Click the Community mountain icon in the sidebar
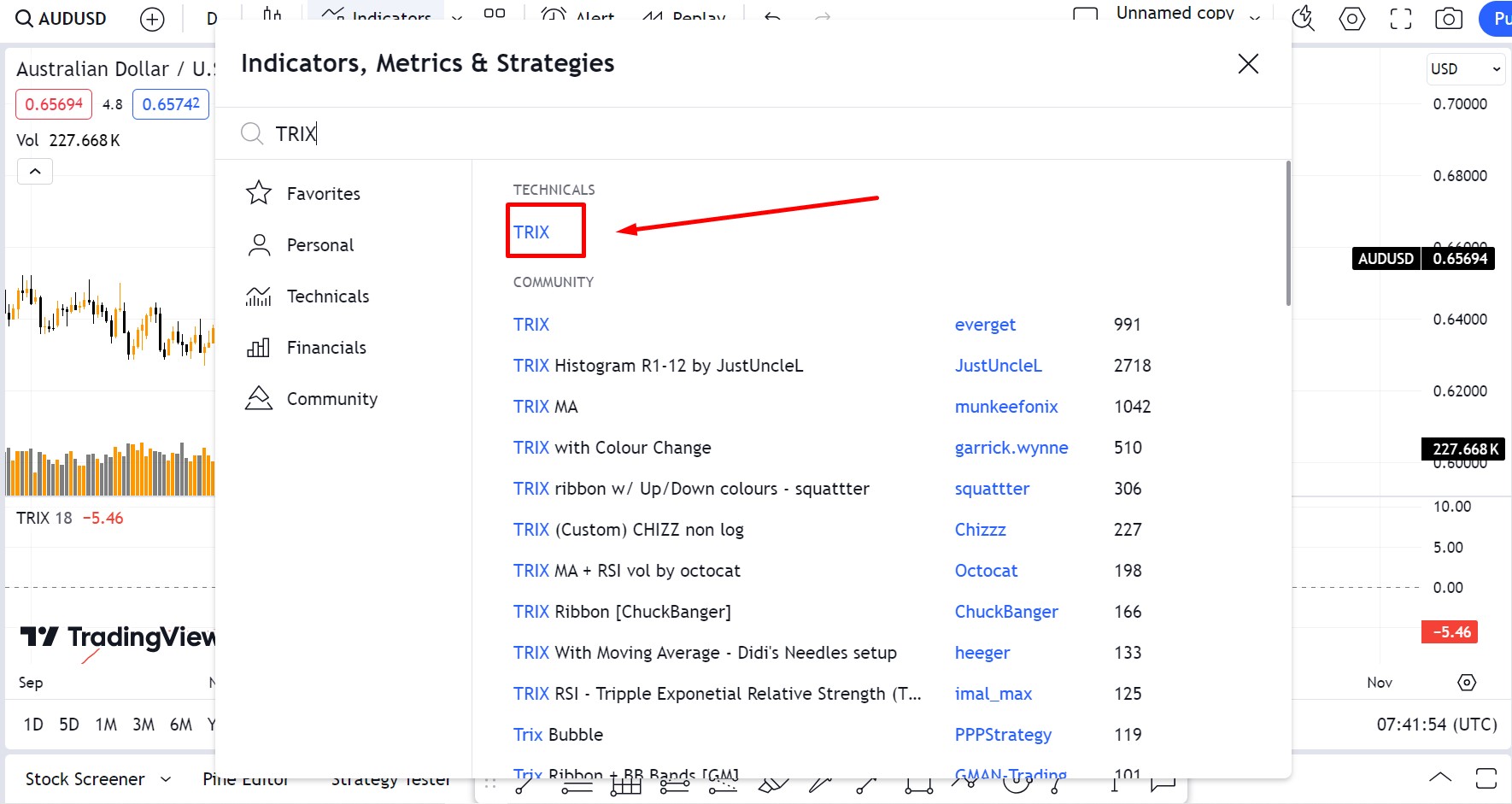 click(x=259, y=398)
